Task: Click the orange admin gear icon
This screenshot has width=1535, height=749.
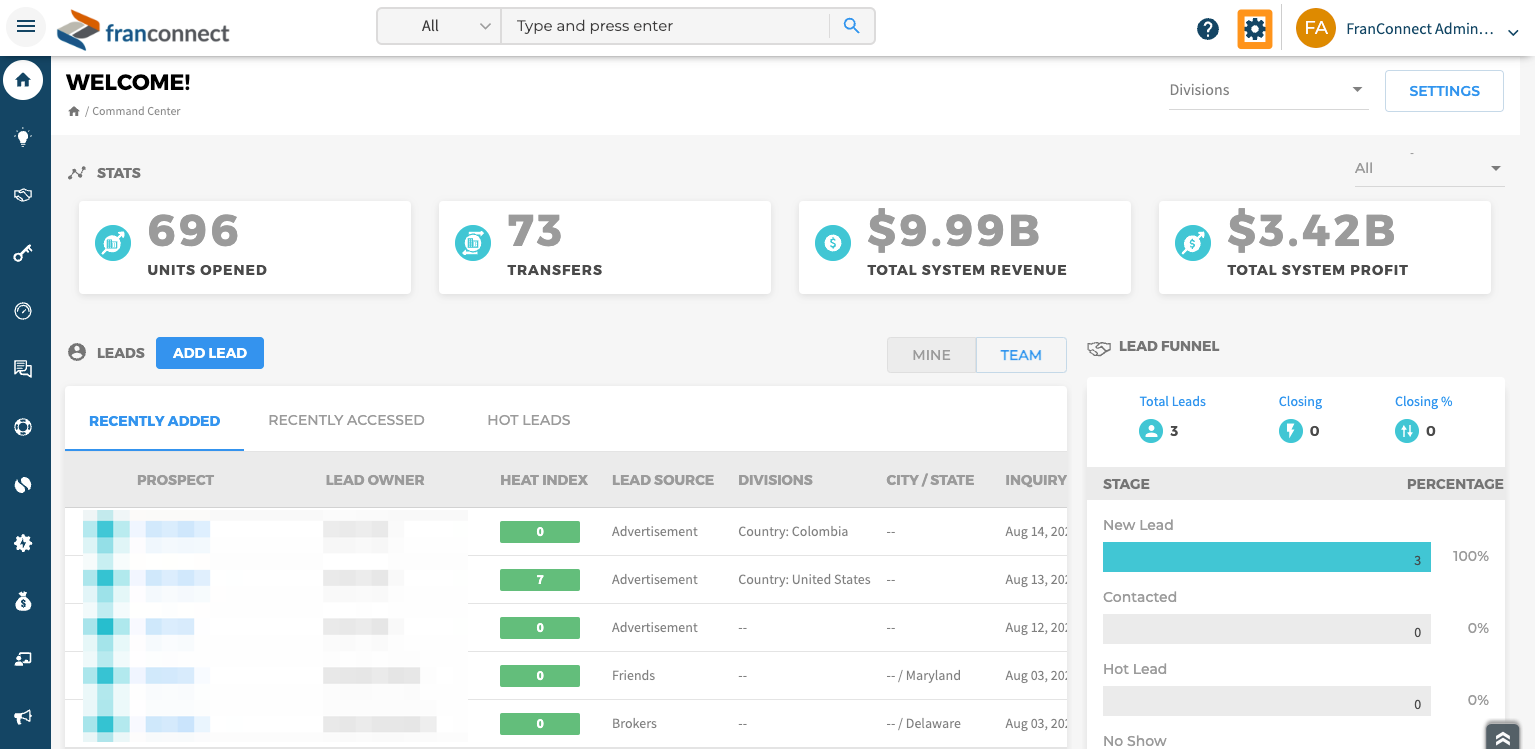Action: coord(1254,29)
